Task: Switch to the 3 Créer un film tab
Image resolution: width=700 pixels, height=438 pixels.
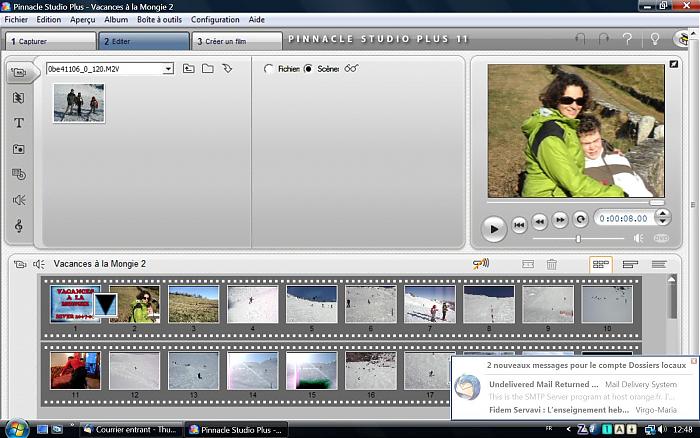Action: [237, 41]
